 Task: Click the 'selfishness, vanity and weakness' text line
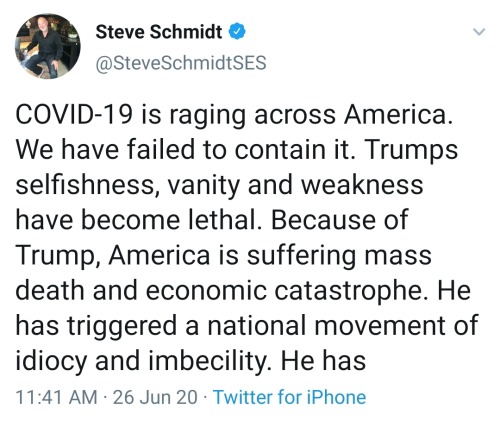(x=219, y=185)
